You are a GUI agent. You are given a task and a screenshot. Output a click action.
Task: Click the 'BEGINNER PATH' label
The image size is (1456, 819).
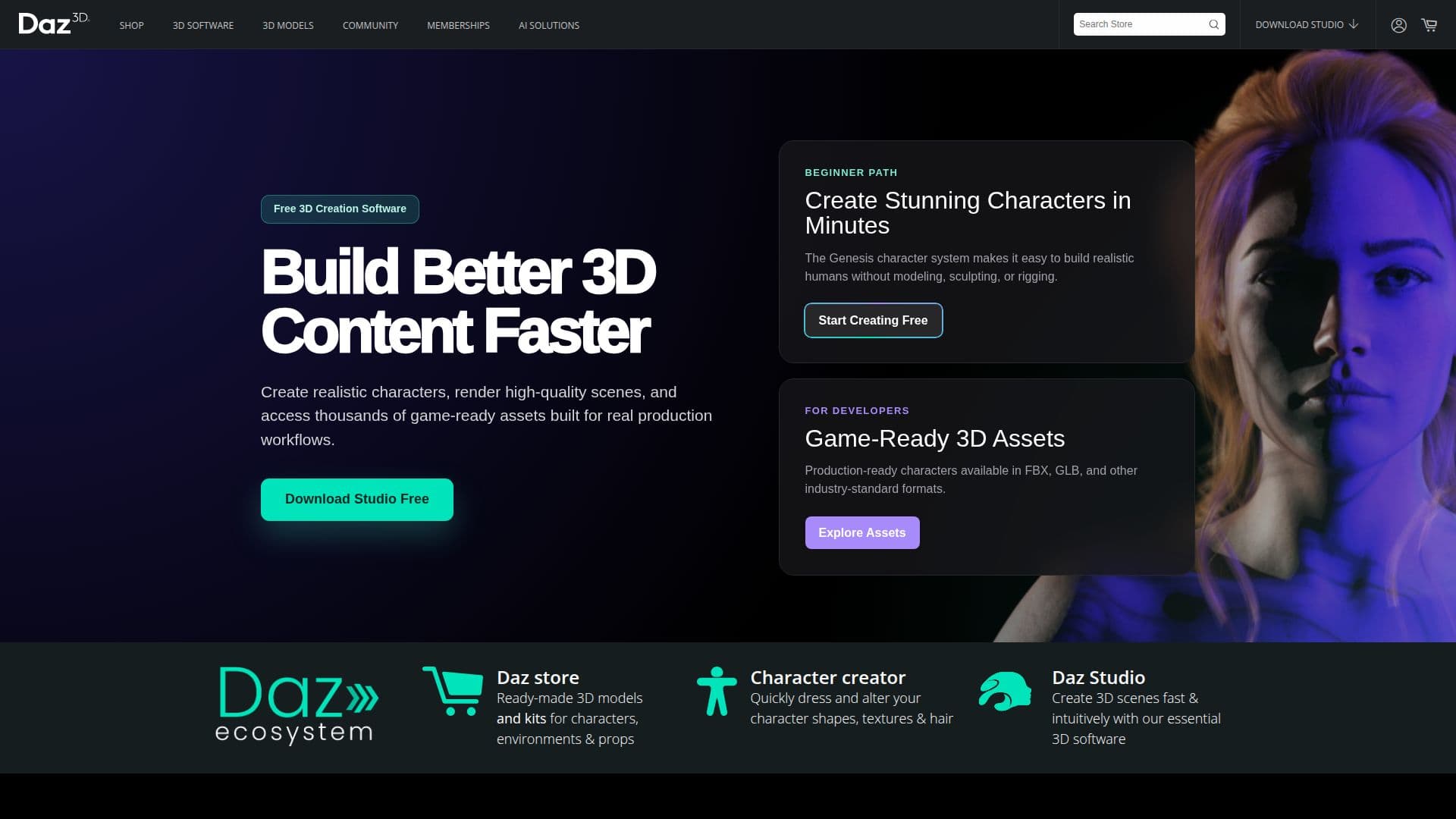coord(851,172)
